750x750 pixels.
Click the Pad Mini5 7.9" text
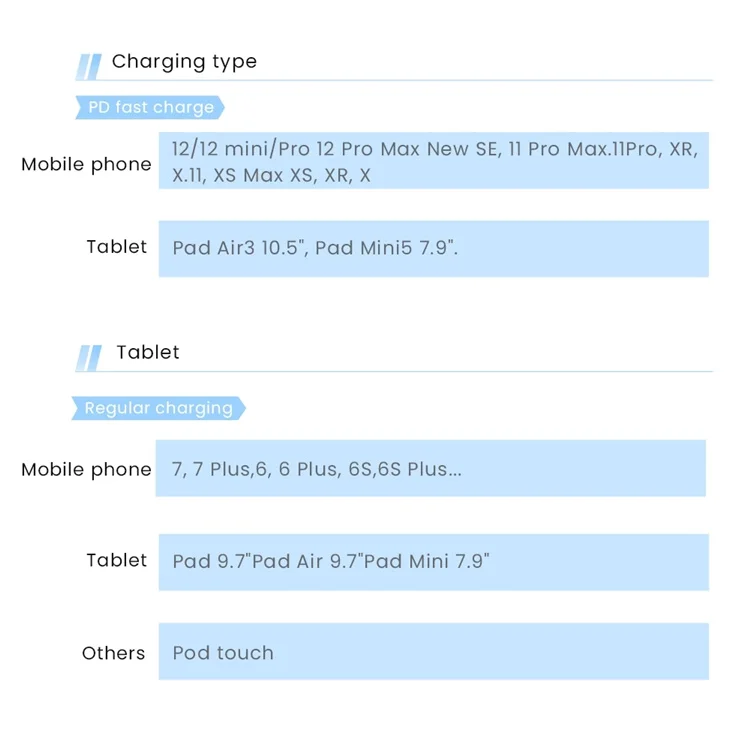(x=386, y=248)
